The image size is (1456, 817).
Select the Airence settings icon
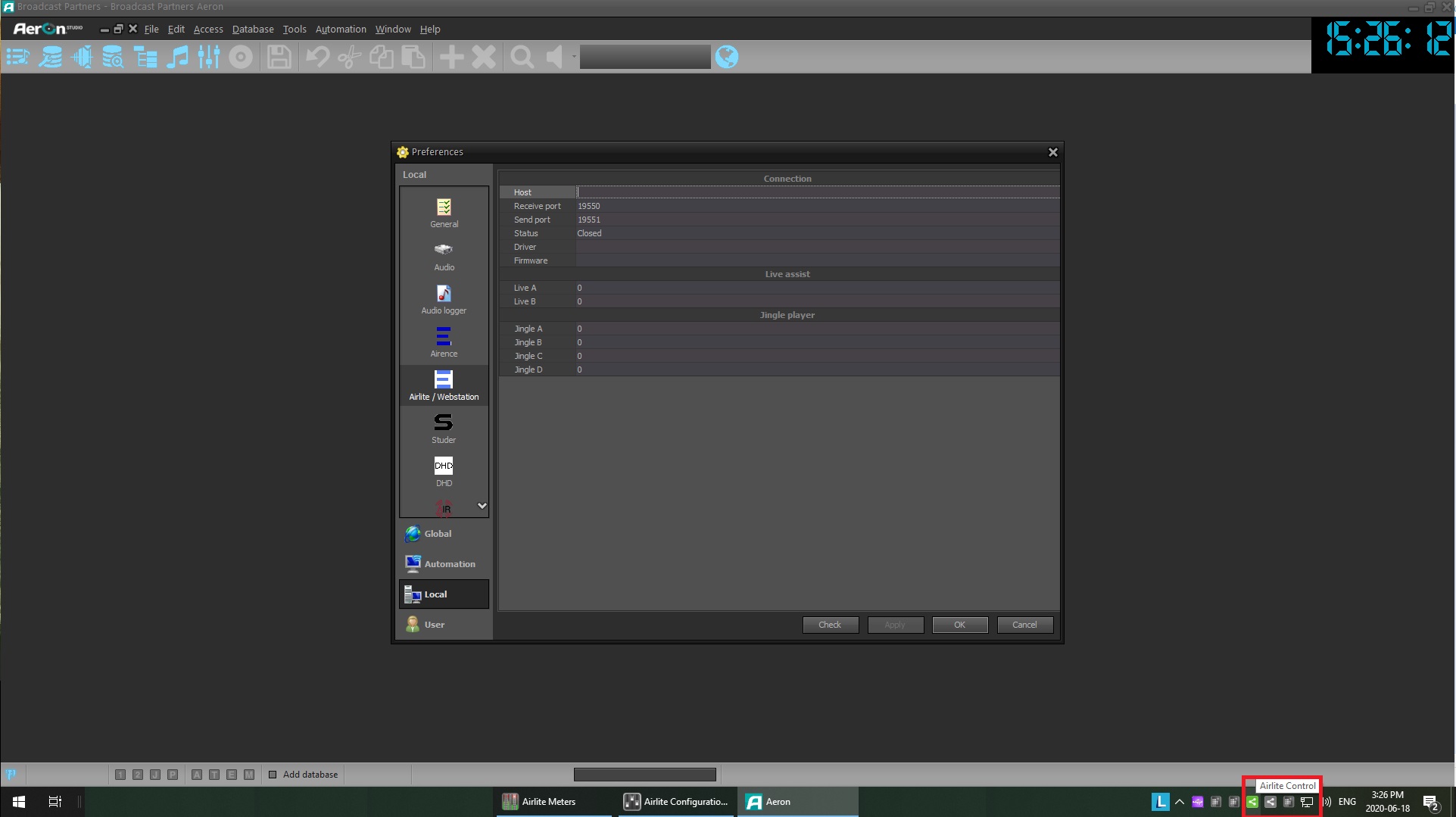coord(444,342)
